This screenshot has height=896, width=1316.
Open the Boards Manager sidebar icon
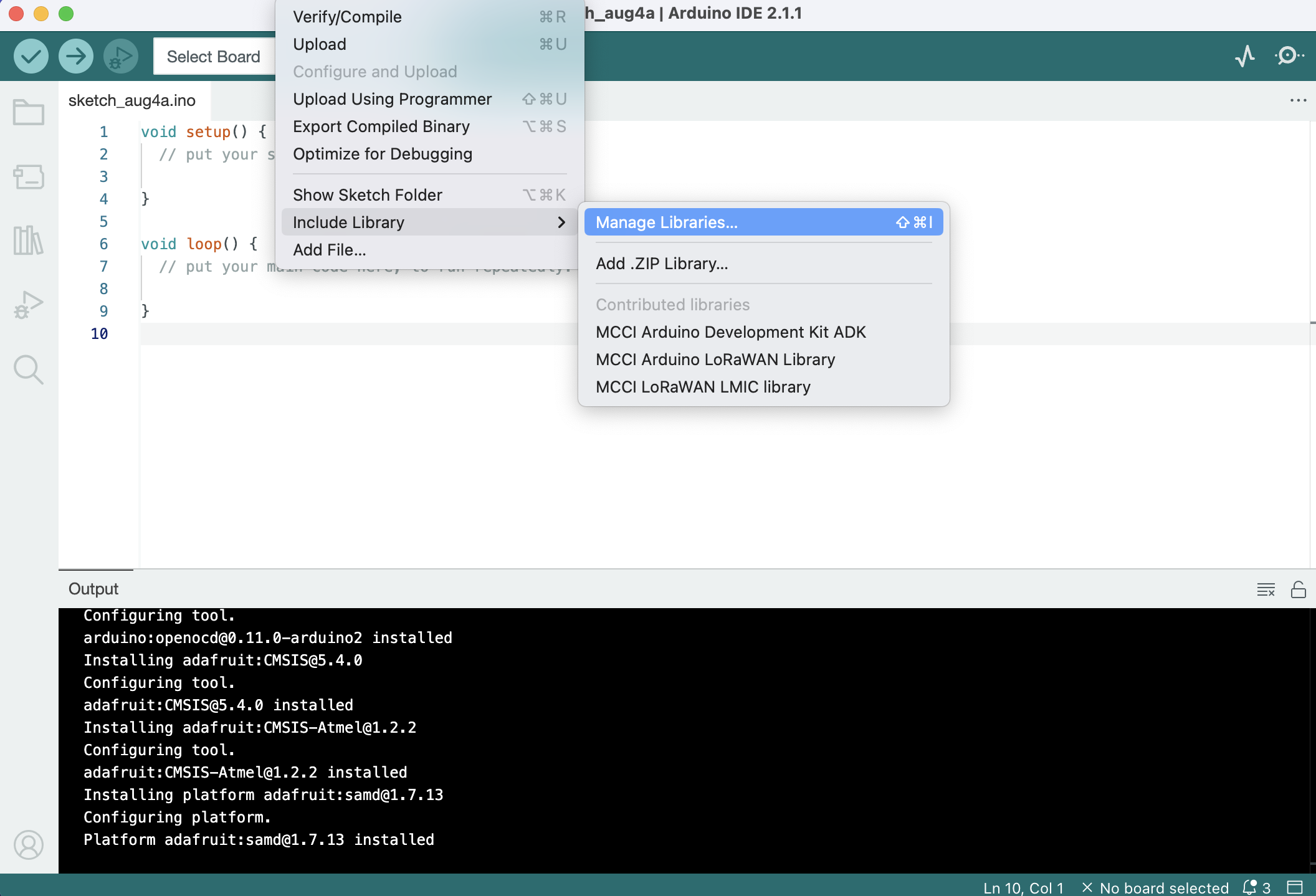click(29, 177)
